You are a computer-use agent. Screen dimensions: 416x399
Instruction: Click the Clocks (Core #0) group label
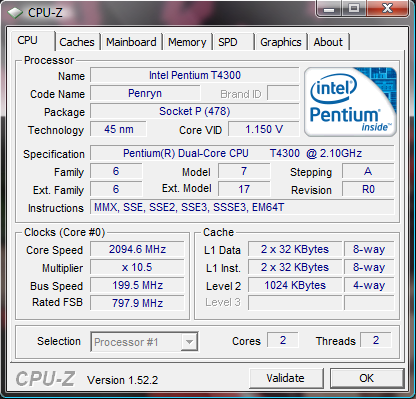tap(65, 232)
